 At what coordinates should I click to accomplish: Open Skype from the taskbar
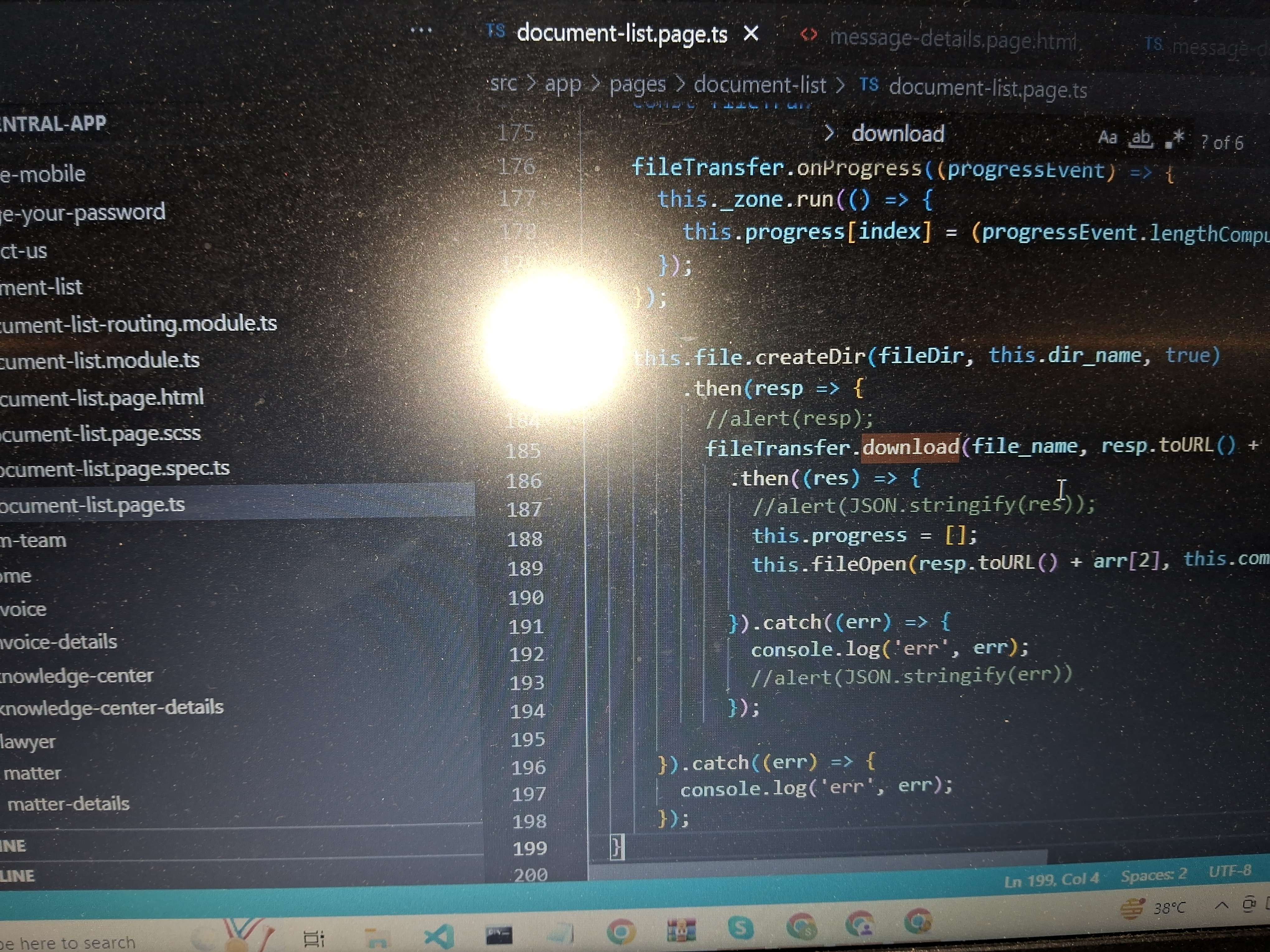point(741,927)
